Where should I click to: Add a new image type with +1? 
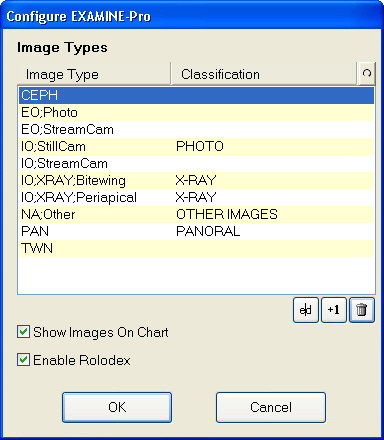click(x=334, y=310)
